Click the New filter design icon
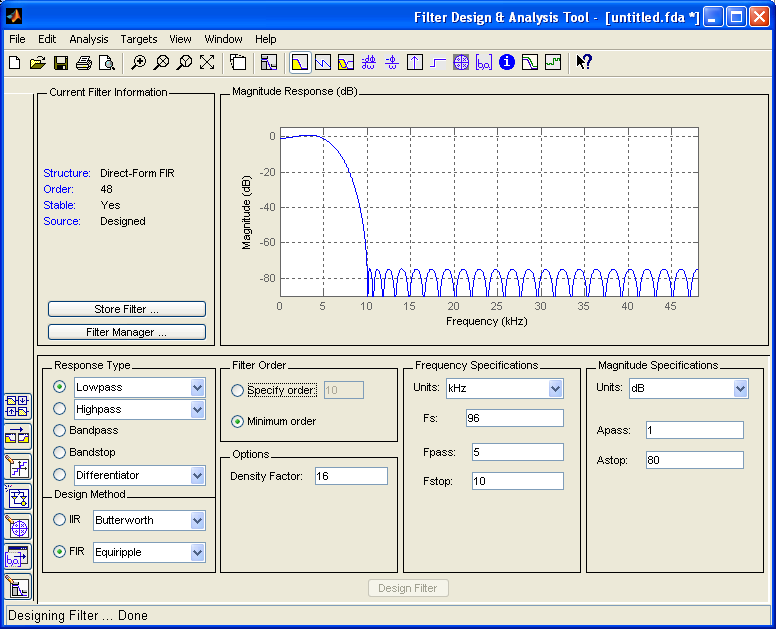Viewport: 776px width, 629px height. point(15,62)
